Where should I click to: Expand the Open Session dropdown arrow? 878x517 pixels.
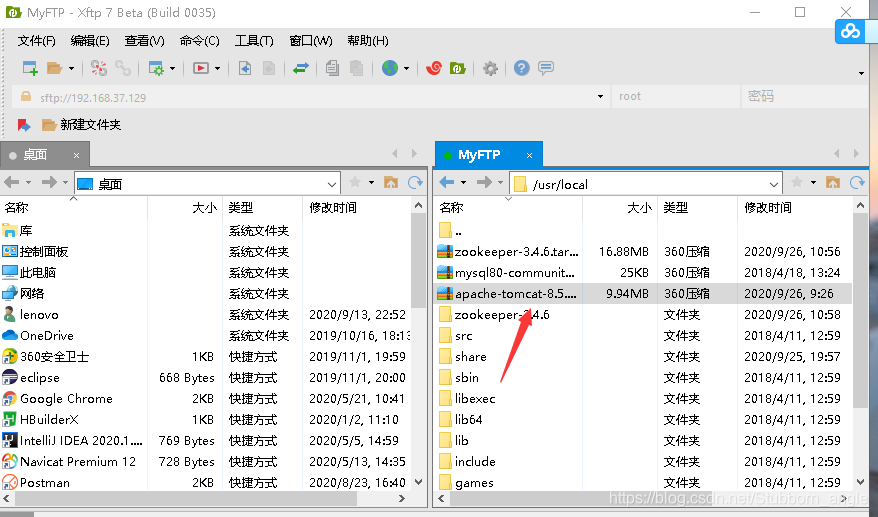click(71, 68)
